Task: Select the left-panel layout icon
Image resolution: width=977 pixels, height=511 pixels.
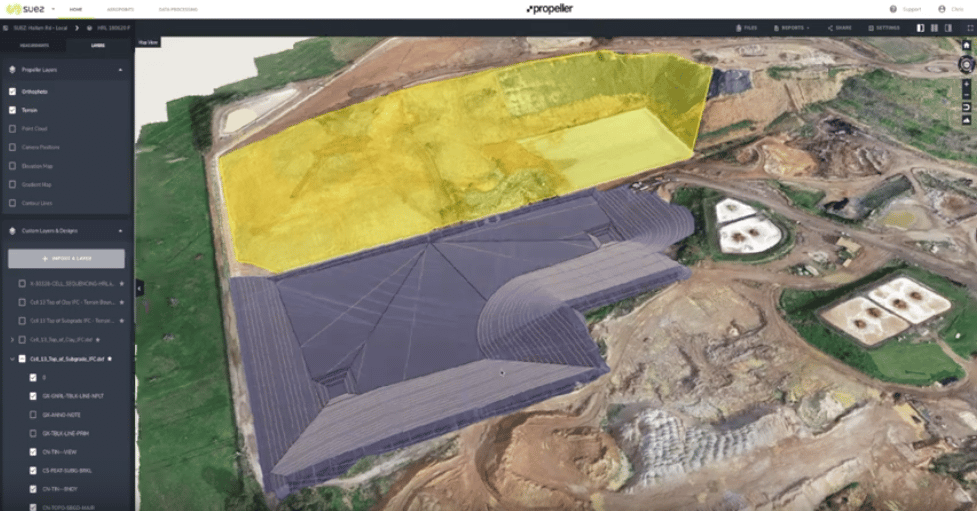Action: (x=920, y=28)
